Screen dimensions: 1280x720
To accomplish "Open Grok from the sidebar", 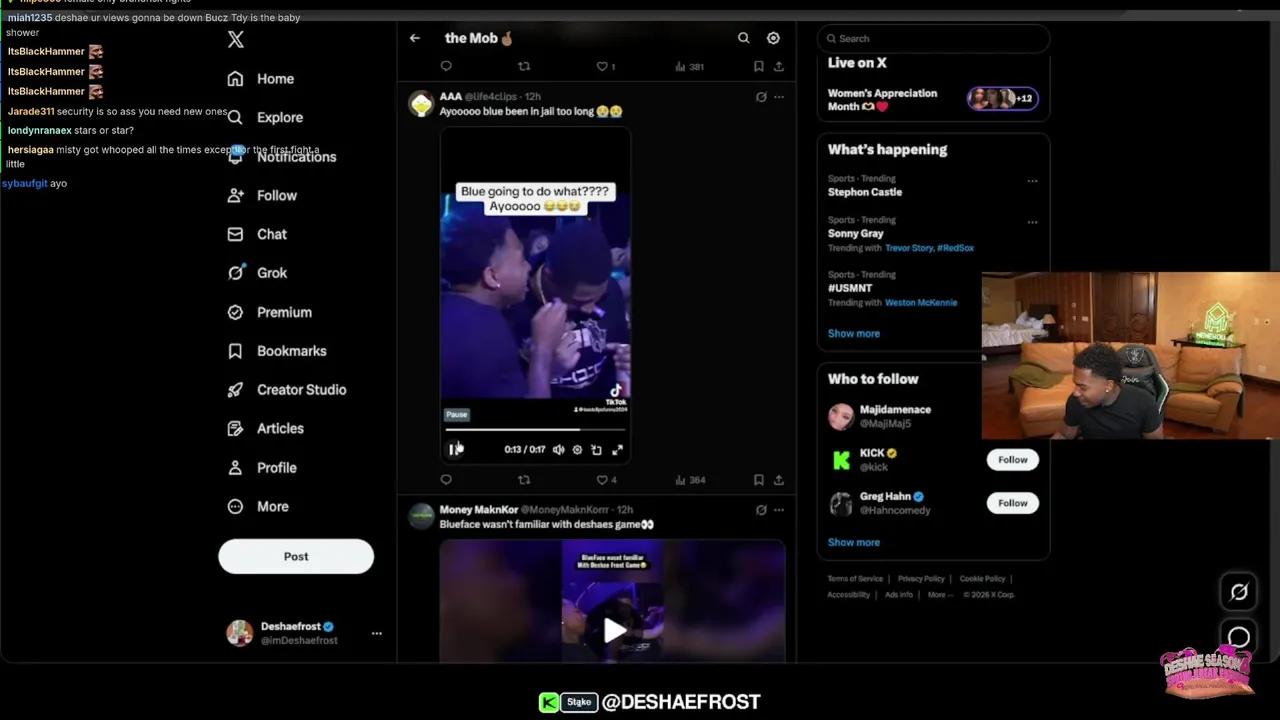I will [257, 273].
